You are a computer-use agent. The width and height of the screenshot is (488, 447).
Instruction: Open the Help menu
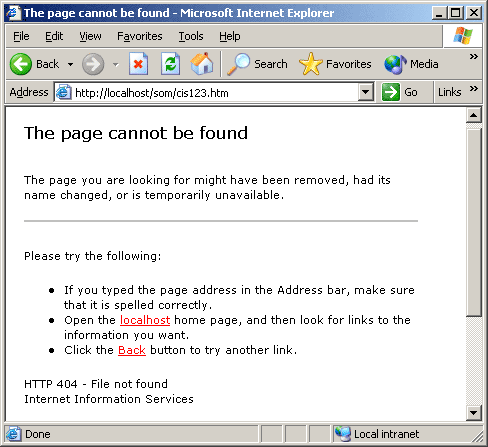[x=230, y=36]
